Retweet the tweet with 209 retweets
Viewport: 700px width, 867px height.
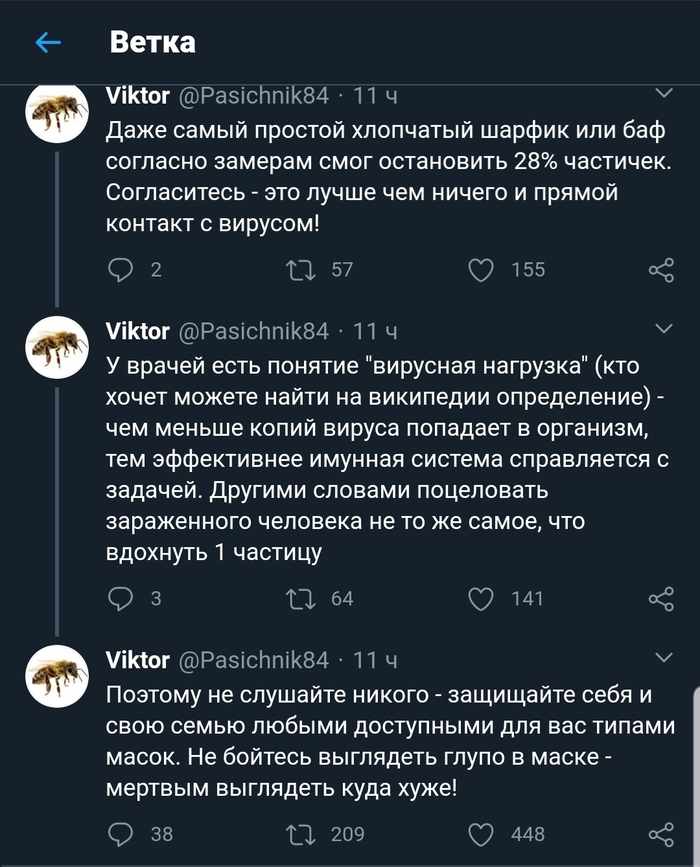coord(299,833)
